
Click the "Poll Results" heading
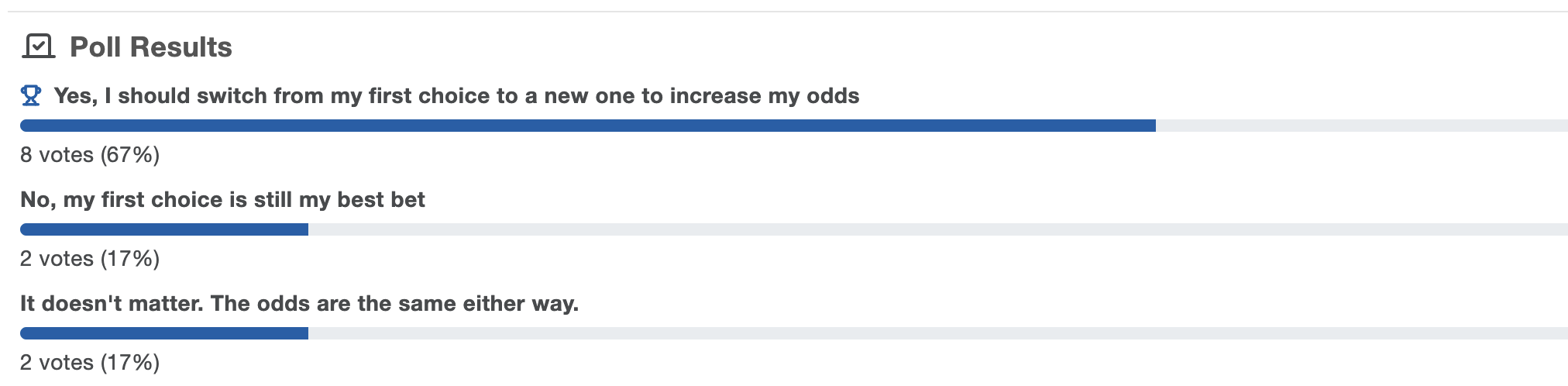(x=151, y=47)
